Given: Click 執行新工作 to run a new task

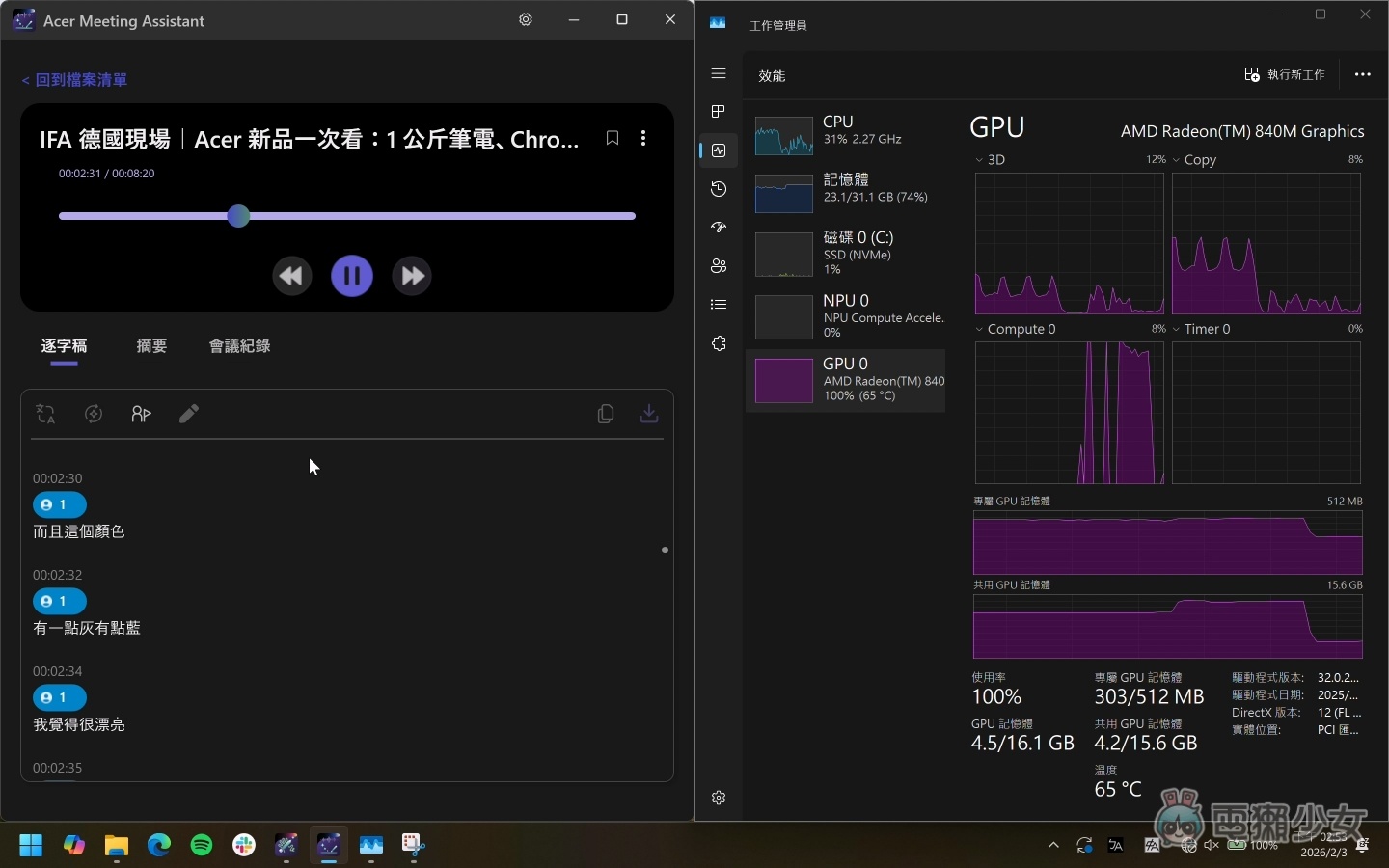Looking at the screenshot, I should (x=1286, y=74).
